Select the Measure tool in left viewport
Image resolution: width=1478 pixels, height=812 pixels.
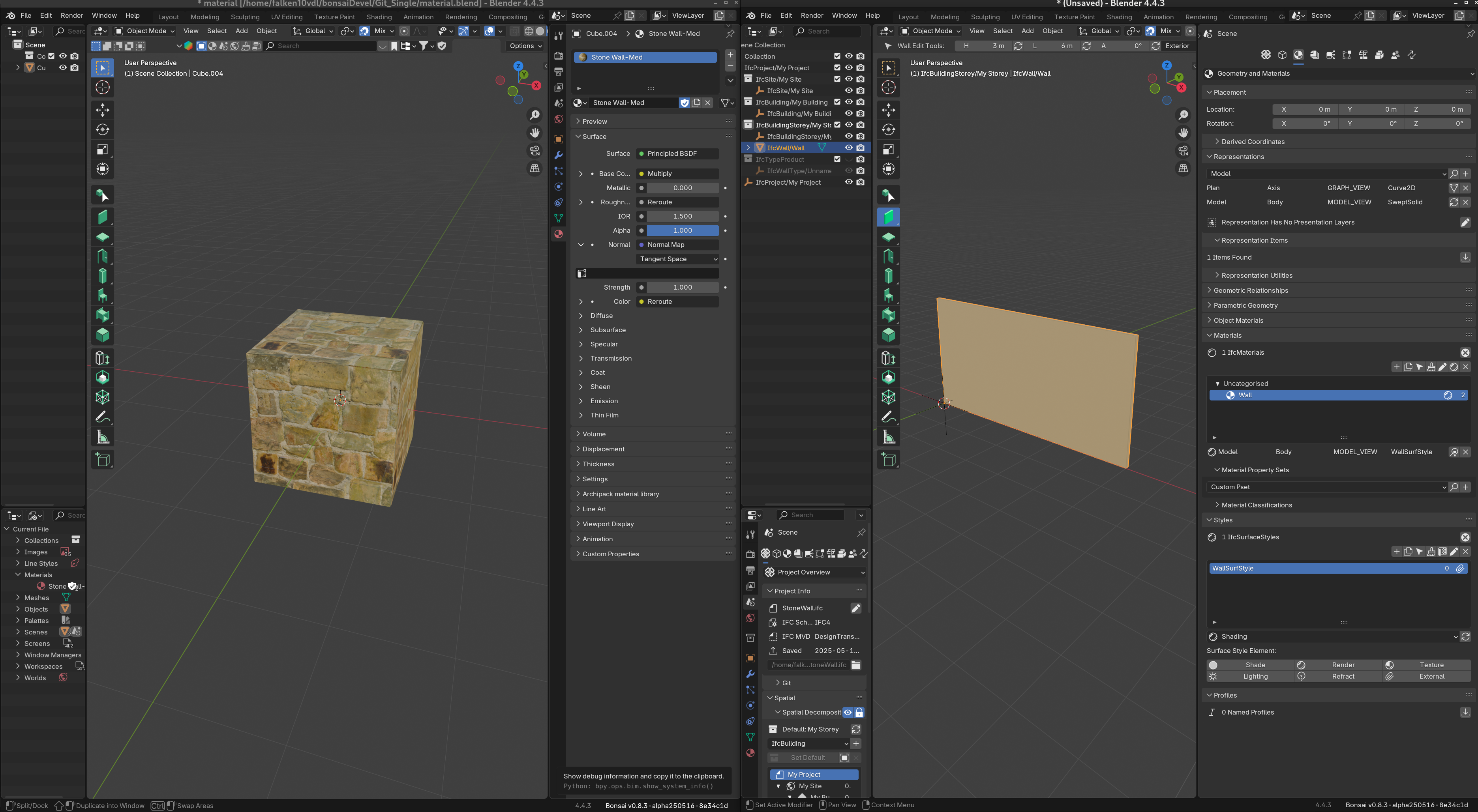pos(103,438)
